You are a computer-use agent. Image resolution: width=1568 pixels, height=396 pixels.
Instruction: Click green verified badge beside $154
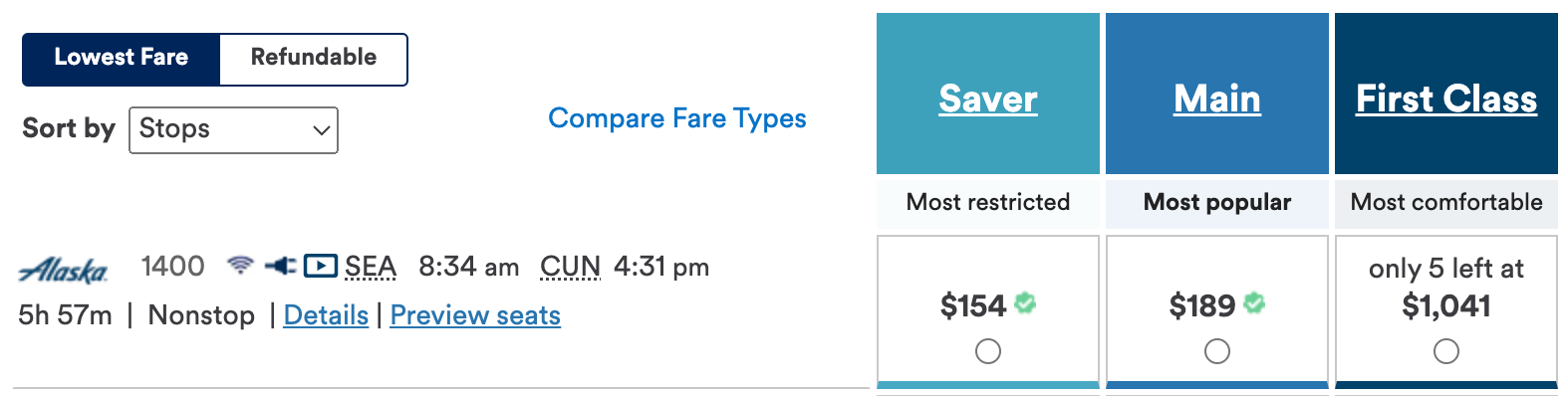tap(1025, 302)
